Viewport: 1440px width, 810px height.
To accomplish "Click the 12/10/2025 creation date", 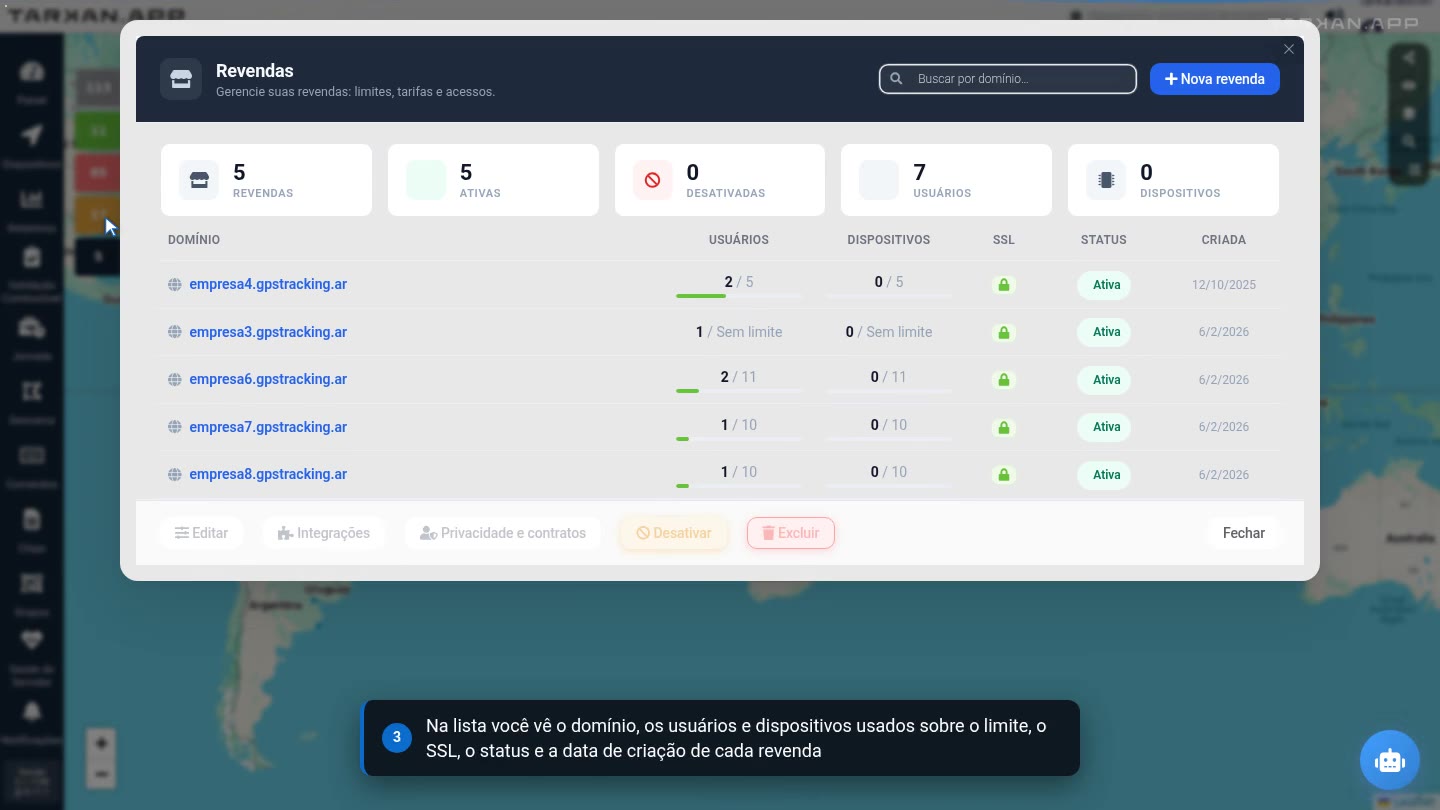I will tap(1224, 285).
